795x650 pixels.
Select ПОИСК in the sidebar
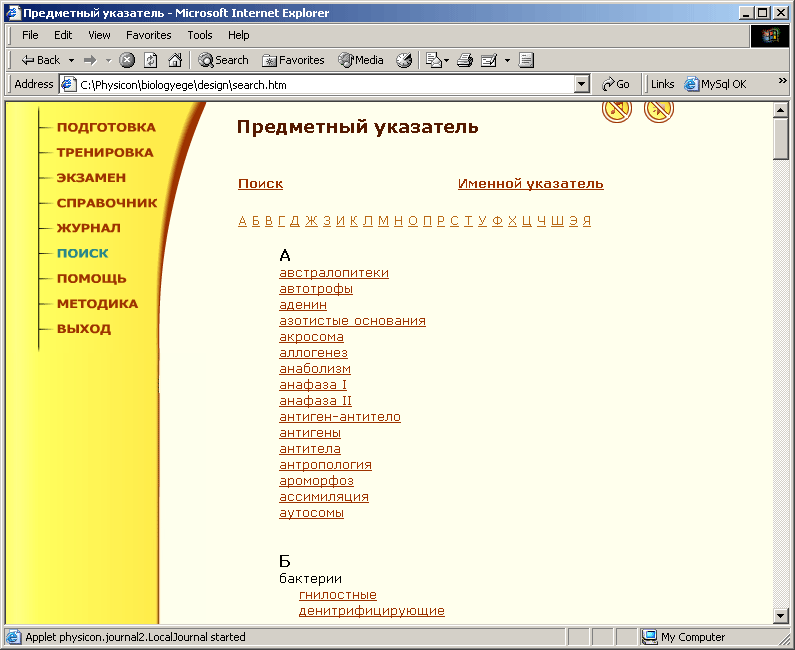click(83, 254)
